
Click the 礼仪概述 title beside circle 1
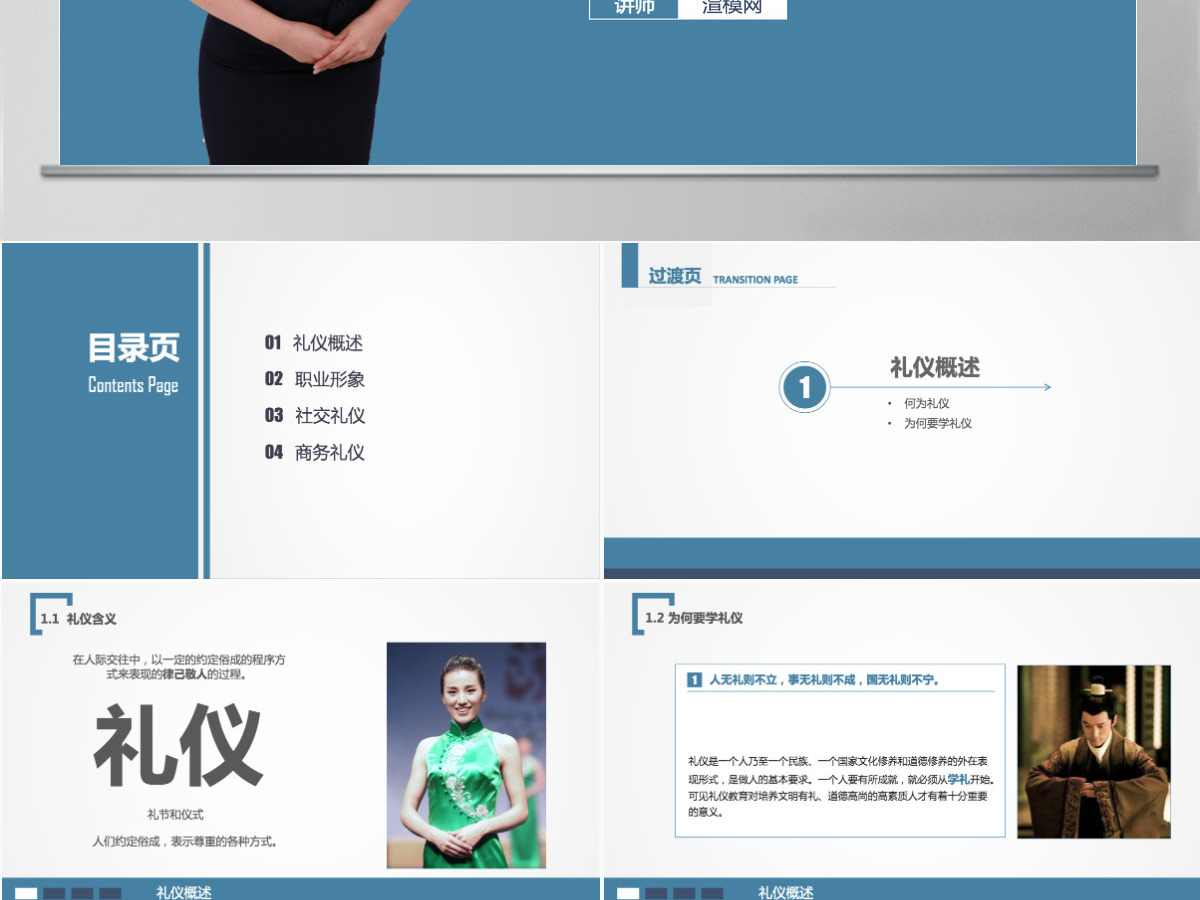pos(935,367)
